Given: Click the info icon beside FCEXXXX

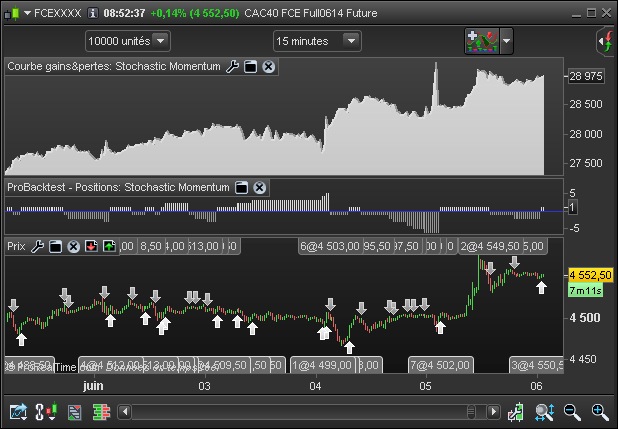Looking at the screenshot, I should [x=93, y=13].
